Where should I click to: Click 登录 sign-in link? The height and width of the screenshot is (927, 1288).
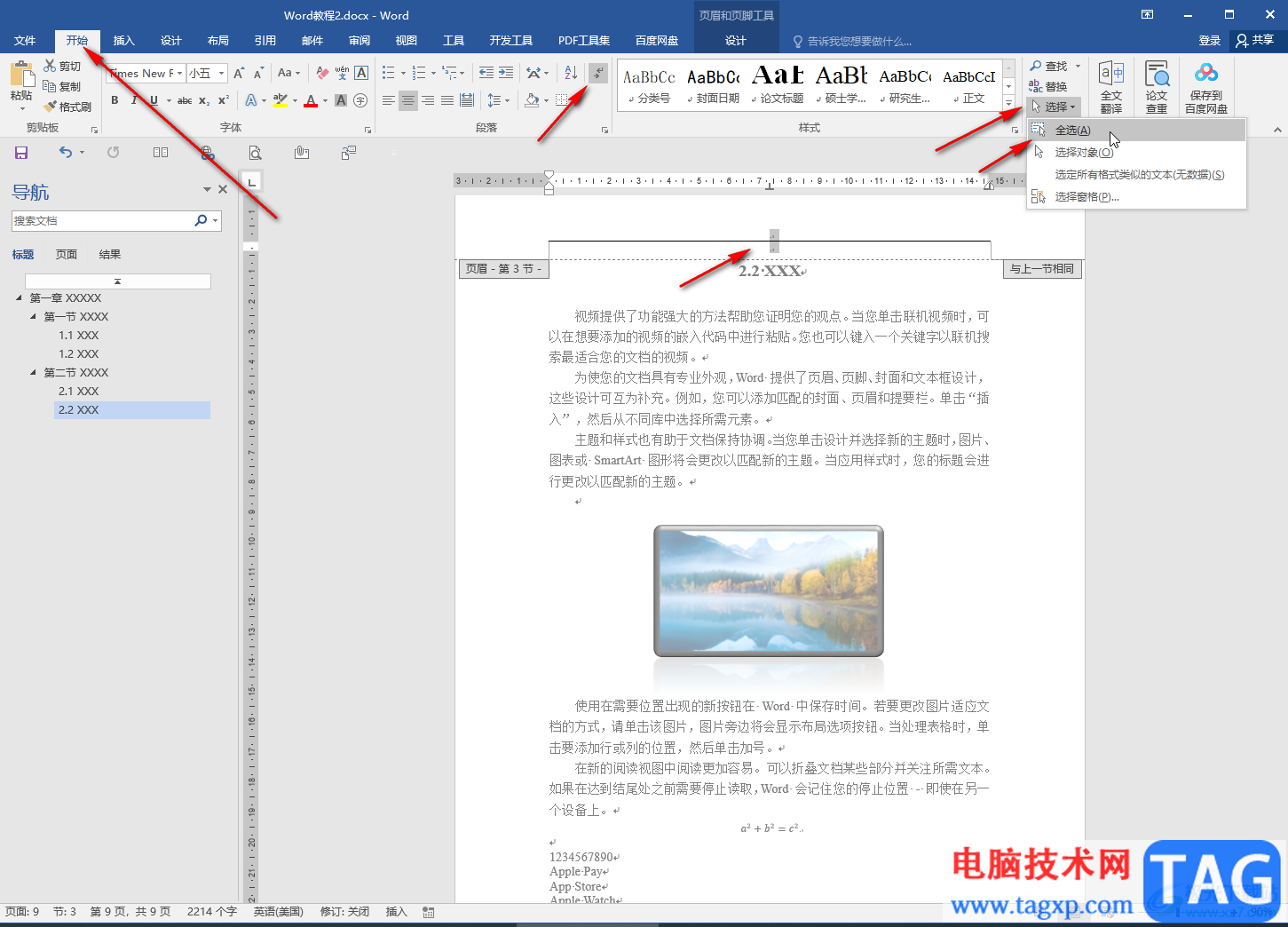[x=1210, y=41]
